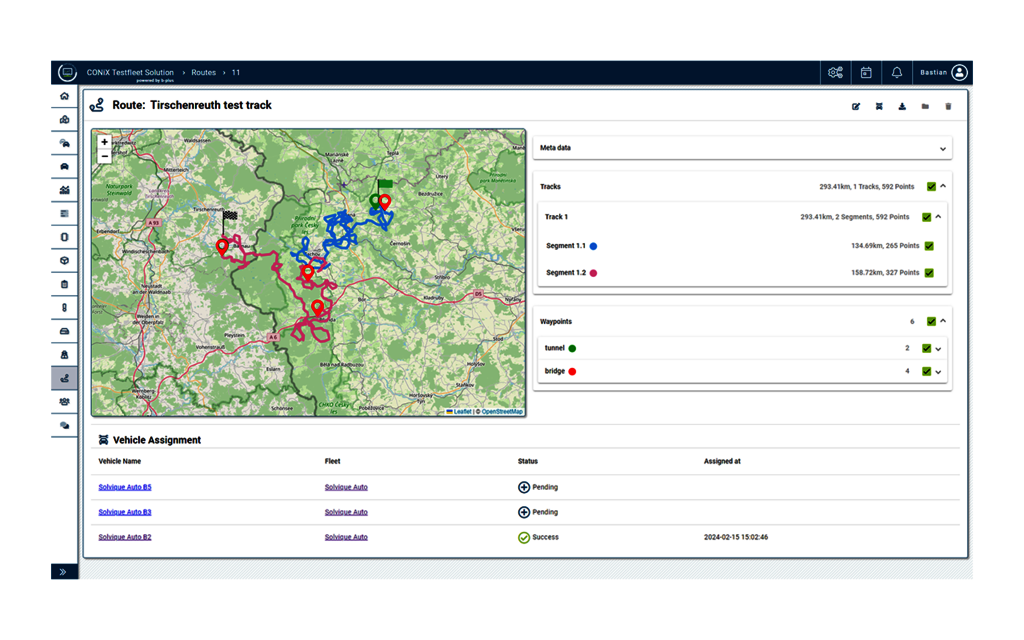The image size is (1024, 640).
Task: Click the red bridge color dot
Action: coord(572,372)
